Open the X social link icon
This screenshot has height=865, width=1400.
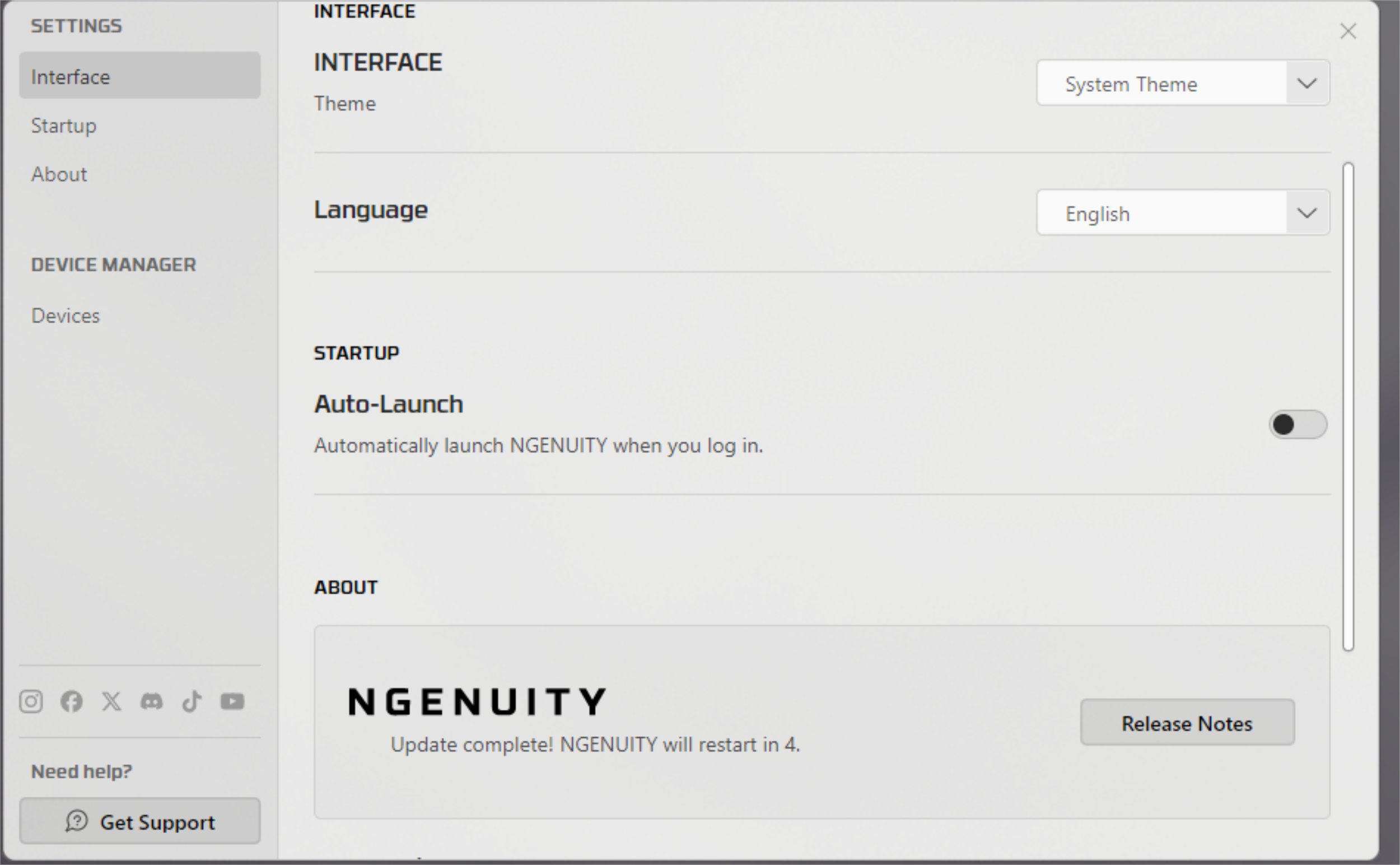click(x=111, y=701)
